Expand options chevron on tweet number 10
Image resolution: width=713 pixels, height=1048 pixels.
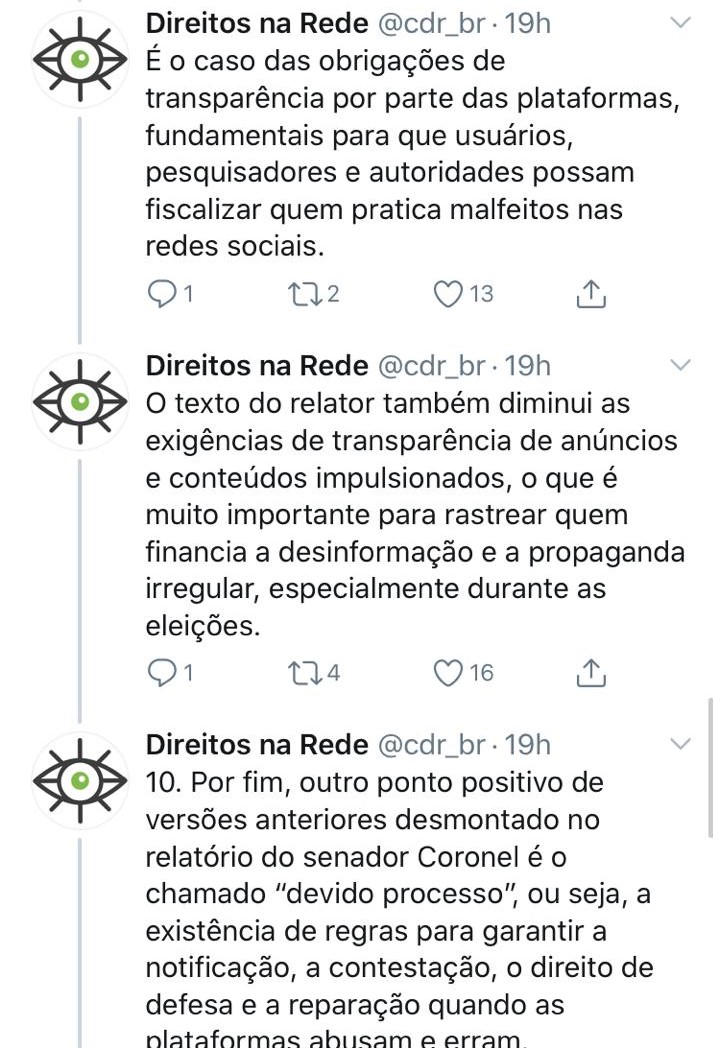pyautogui.click(x=680, y=744)
